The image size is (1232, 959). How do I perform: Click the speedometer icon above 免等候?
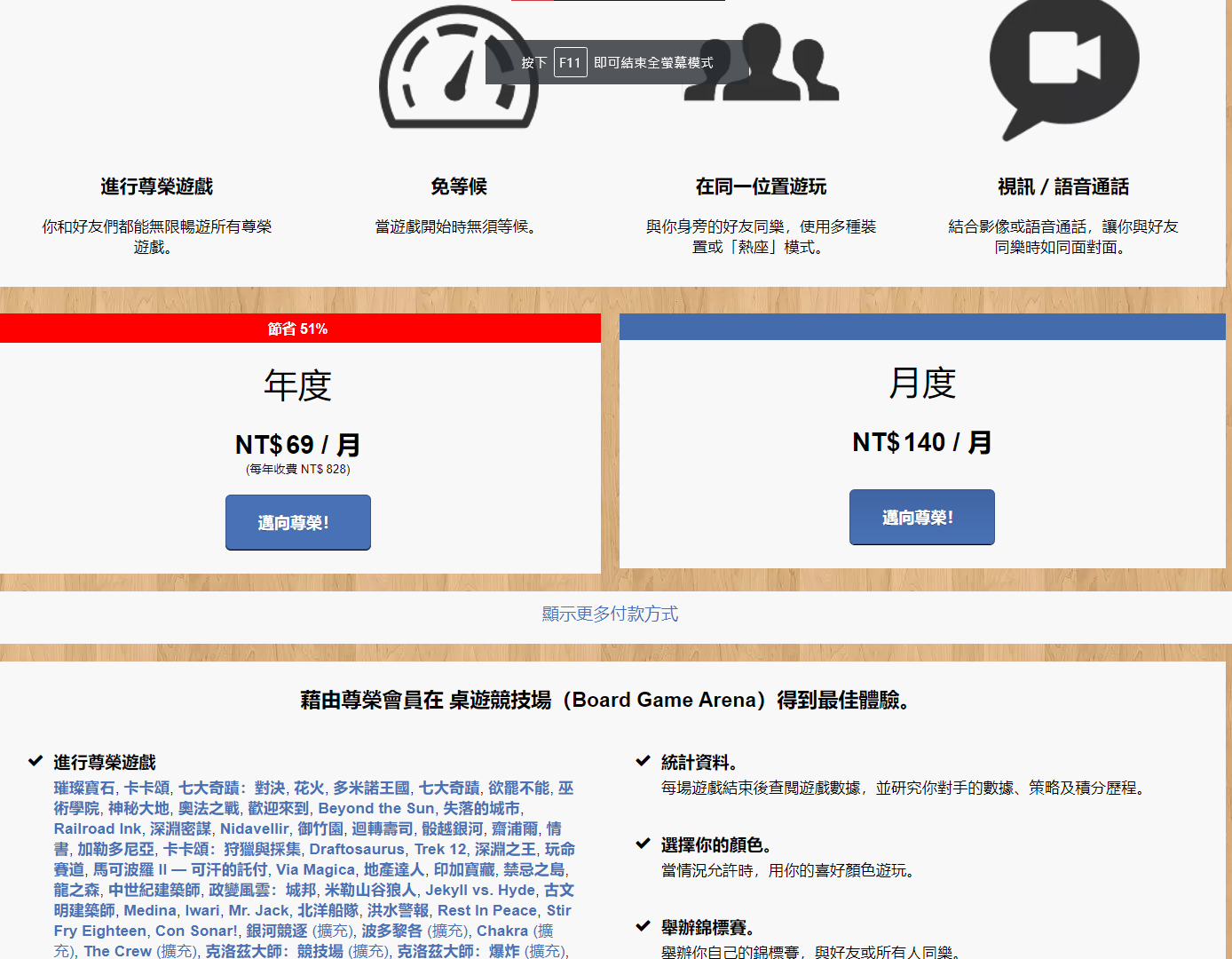[459, 67]
